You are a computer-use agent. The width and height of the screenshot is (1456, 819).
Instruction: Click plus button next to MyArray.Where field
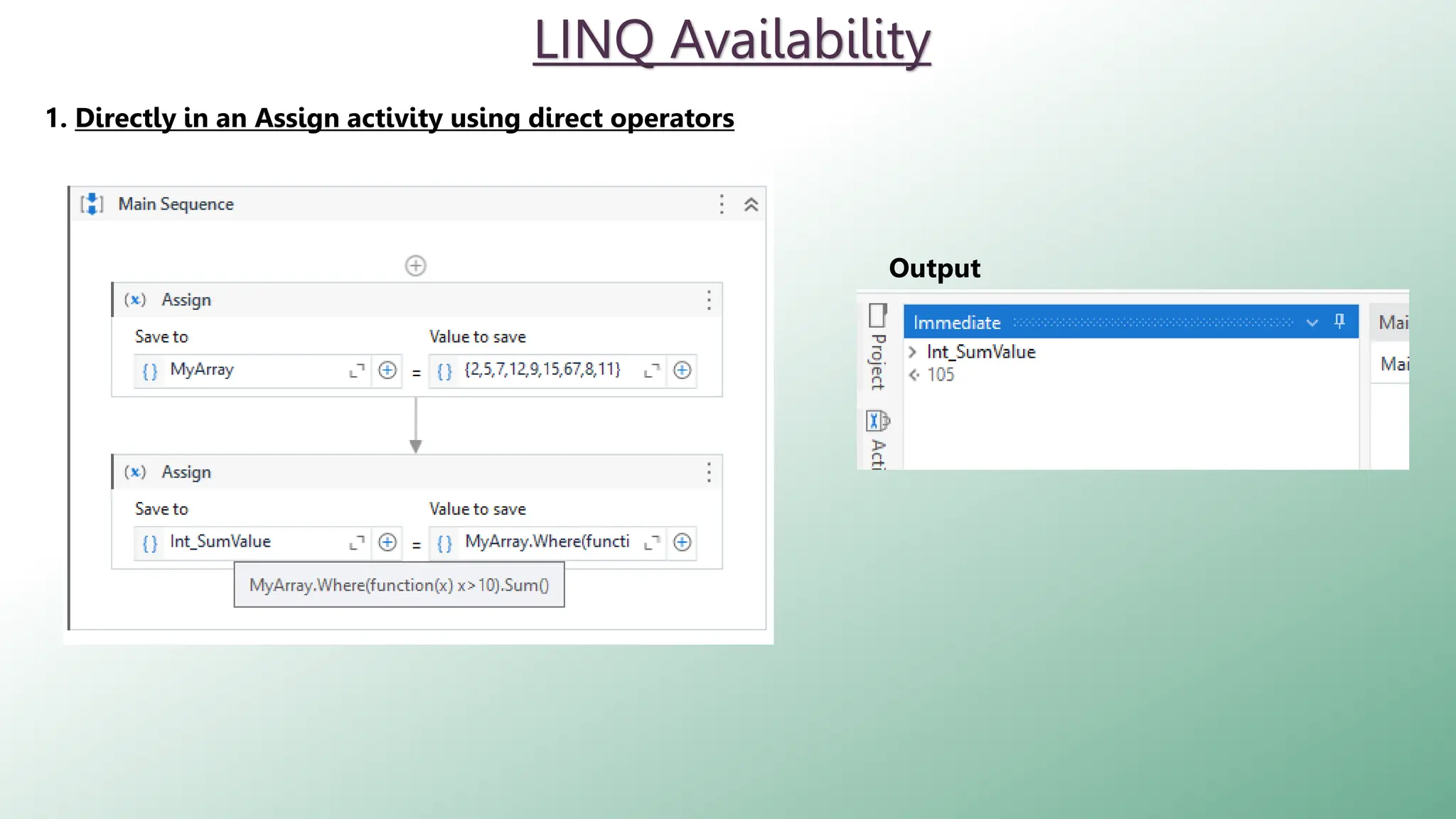682,542
